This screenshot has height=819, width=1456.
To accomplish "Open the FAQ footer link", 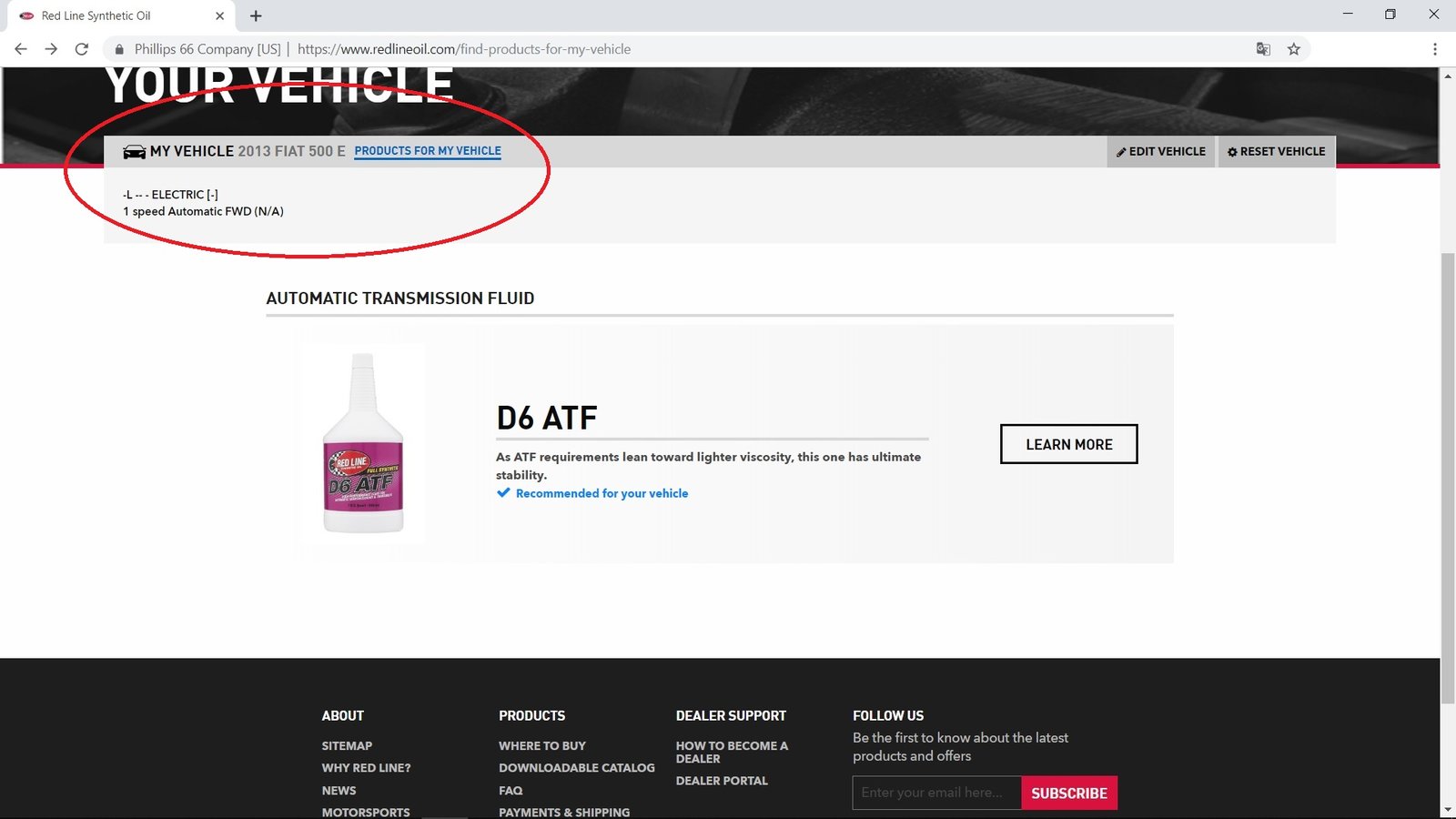I will (x=511, y=791).
